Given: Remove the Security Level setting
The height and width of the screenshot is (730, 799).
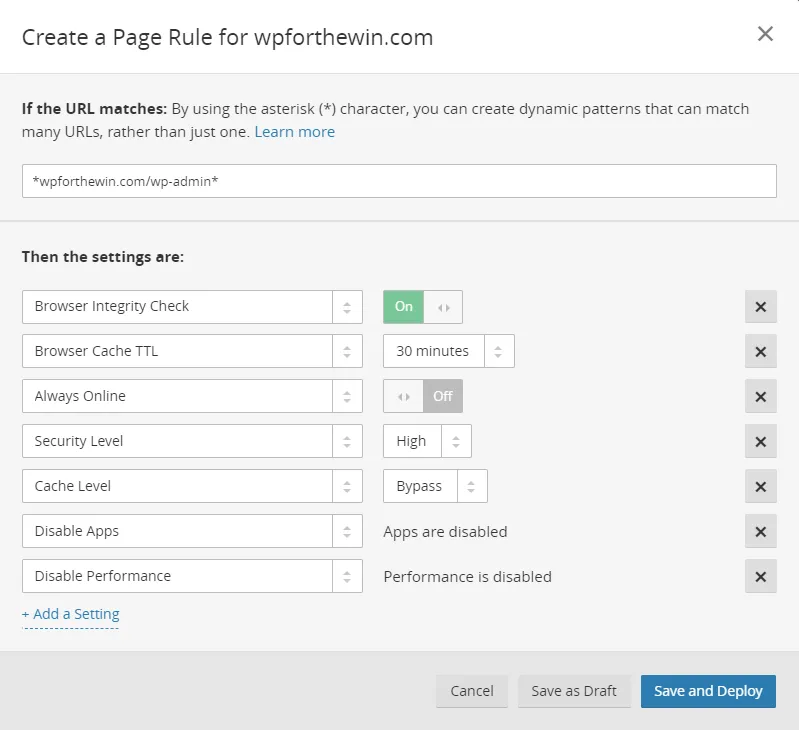Looking at the screenshot, I should coord(760,441).
